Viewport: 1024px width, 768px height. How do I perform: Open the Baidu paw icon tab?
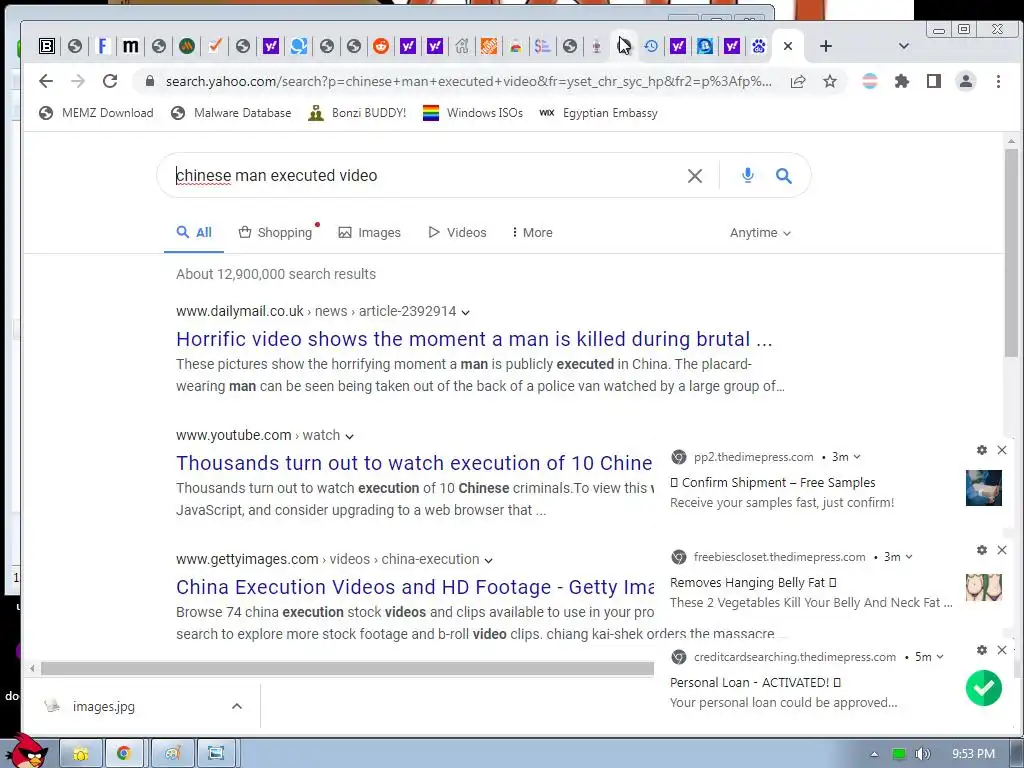coord(758,46)
